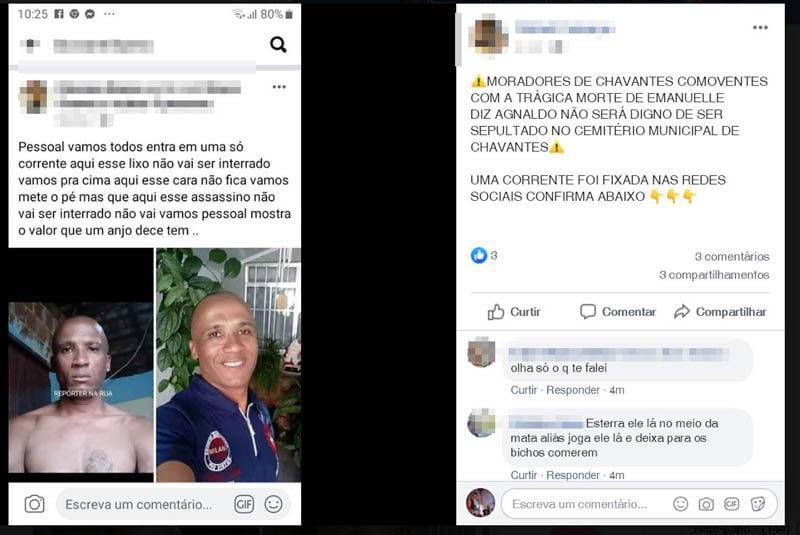Open the 3 comentários link

[x=732, y=257]
